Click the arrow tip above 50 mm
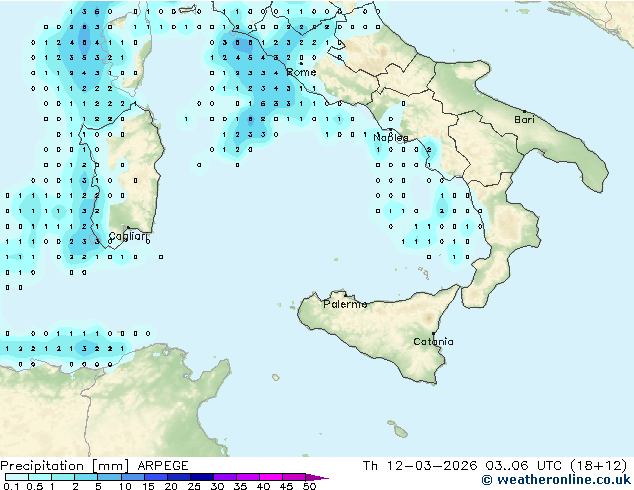 point(317,477)
